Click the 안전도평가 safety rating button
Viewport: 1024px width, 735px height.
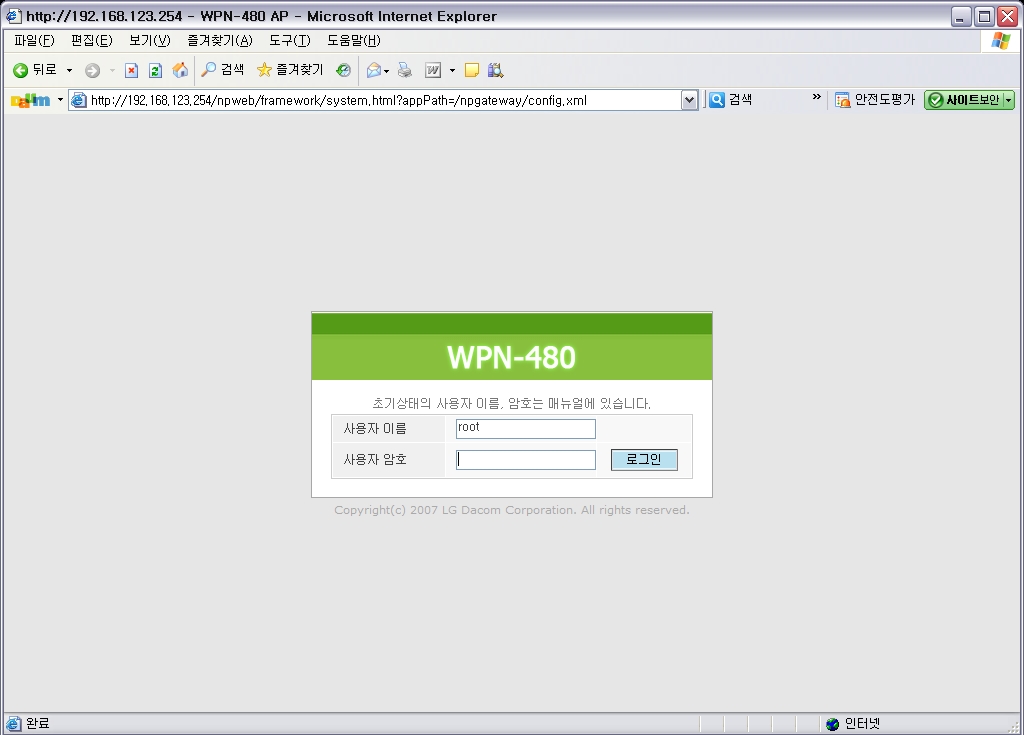(x=875, y=100)
